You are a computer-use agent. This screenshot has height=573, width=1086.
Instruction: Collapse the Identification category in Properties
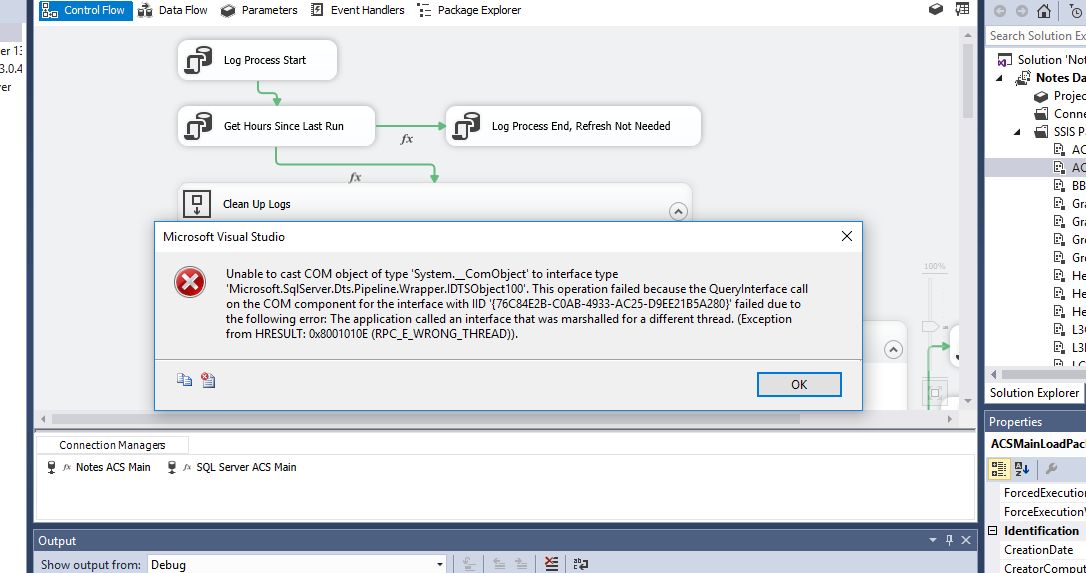coord(993,531)
